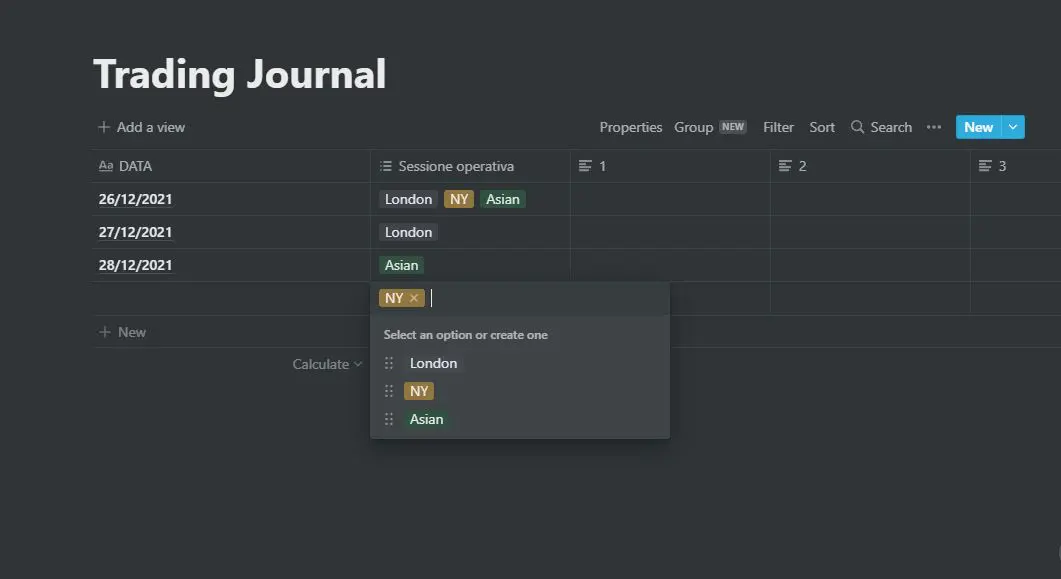The width and height of the screenshot is (1061, 579).
Task: Click Add a view
Action: (x=141, y=127)
